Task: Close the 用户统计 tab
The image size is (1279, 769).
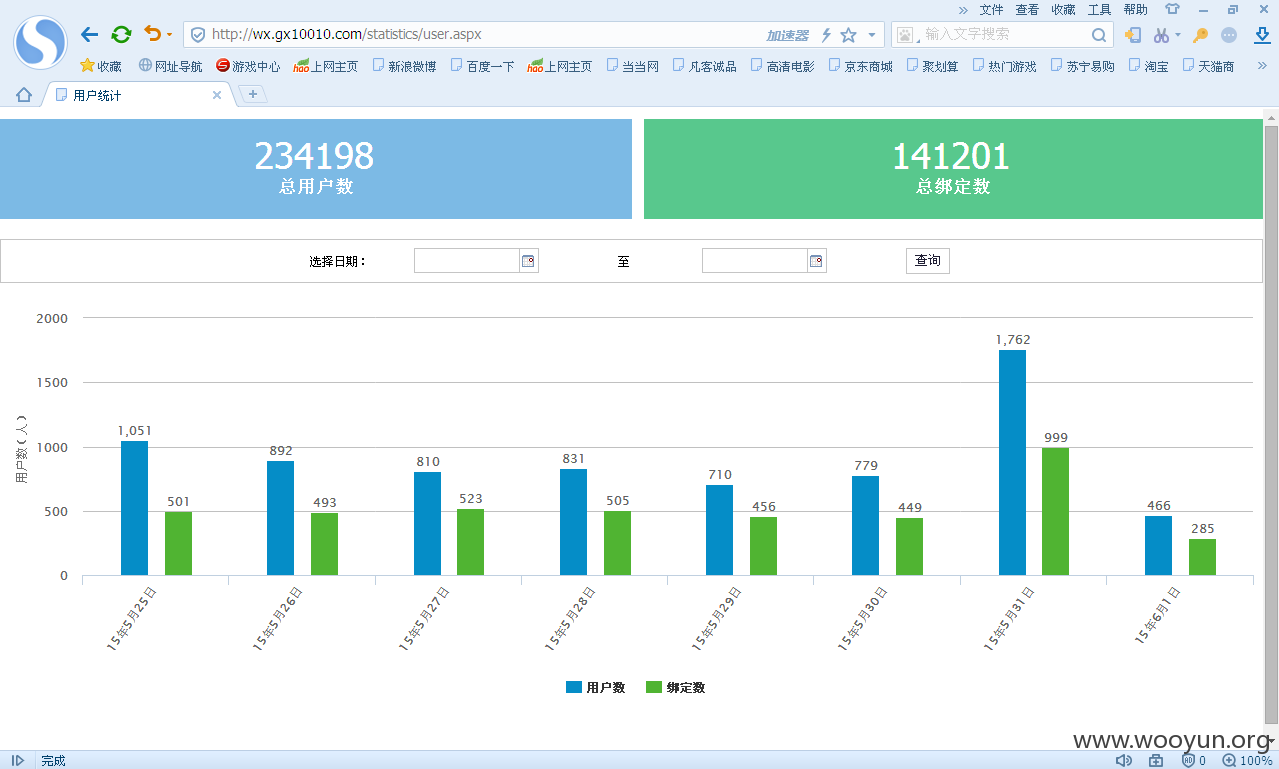Action: tap(217, 95)
